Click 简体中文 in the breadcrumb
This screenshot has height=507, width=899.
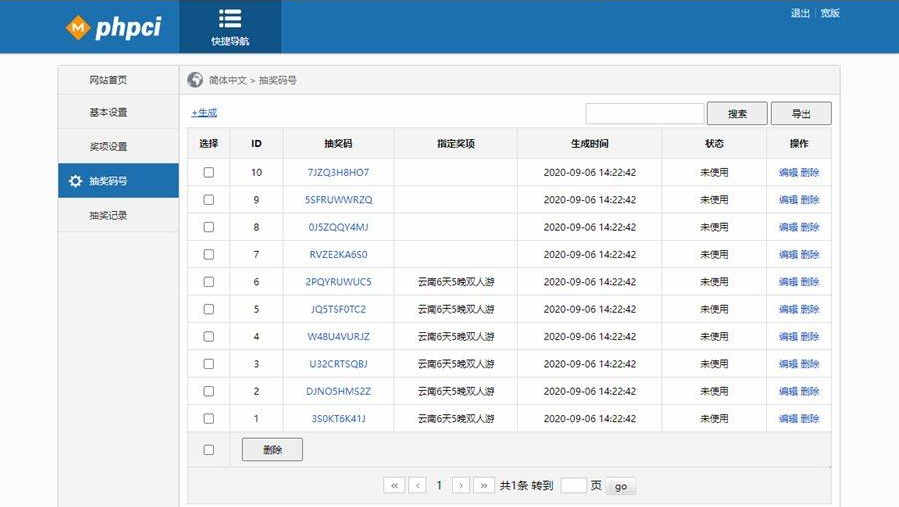point(227,80)
